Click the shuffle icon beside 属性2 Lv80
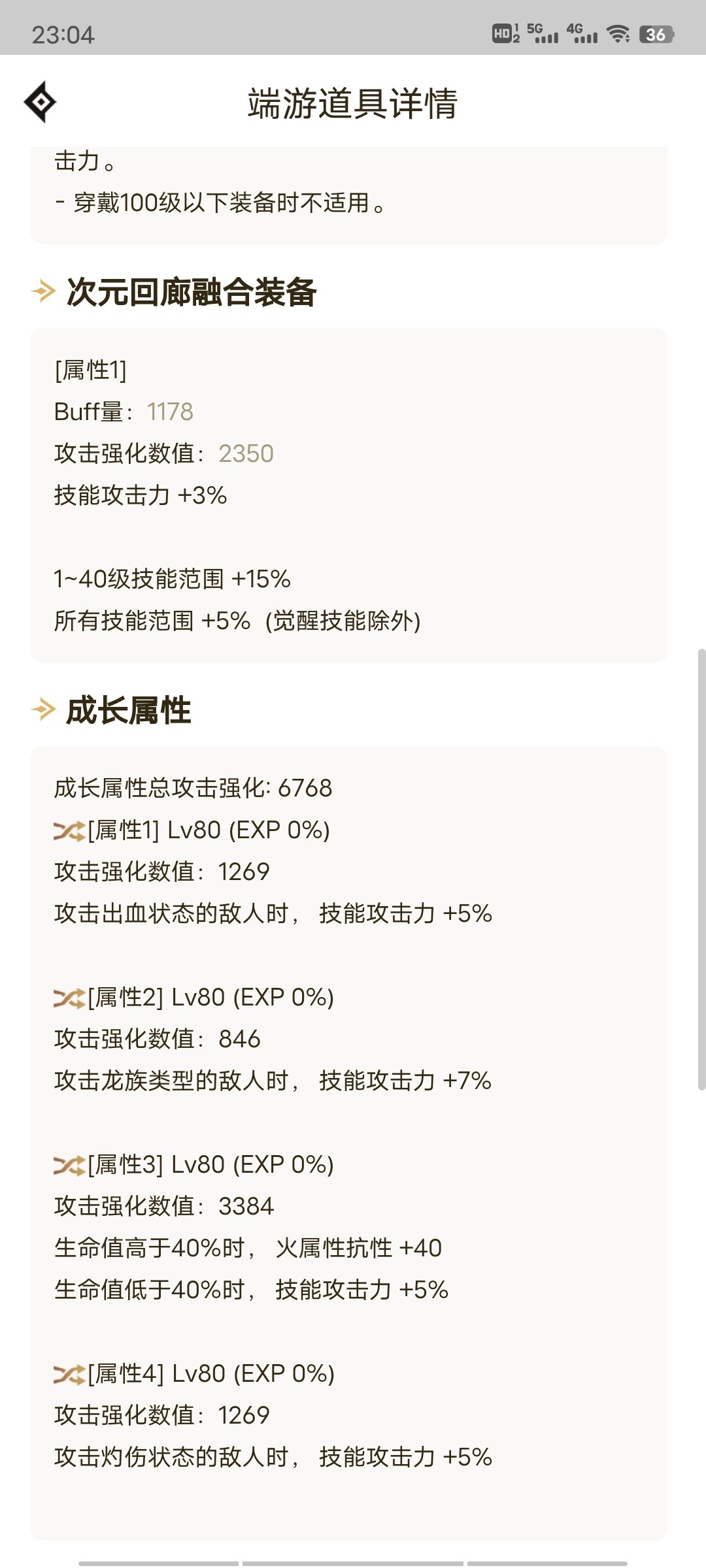706x1568 pixels. pyautogui.click(x=69, y=998)
